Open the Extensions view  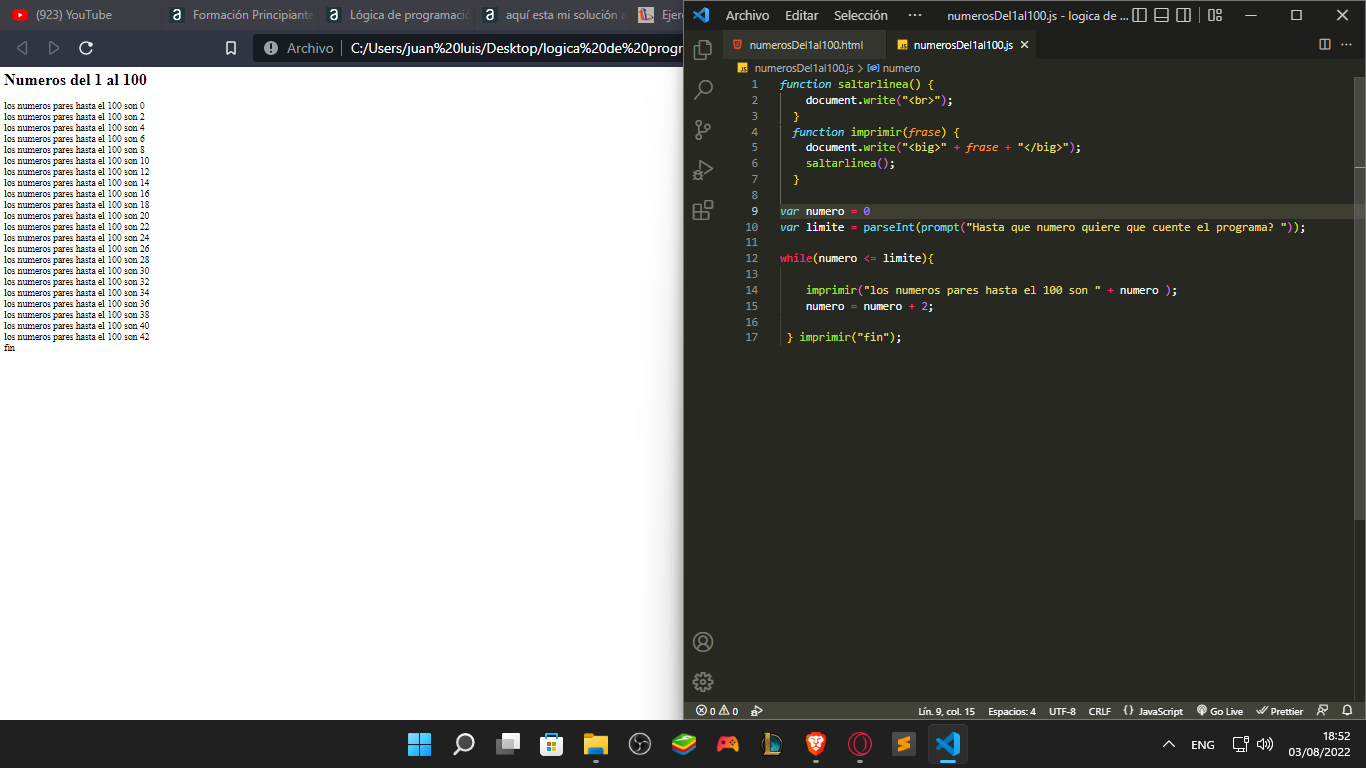[703, 210]
